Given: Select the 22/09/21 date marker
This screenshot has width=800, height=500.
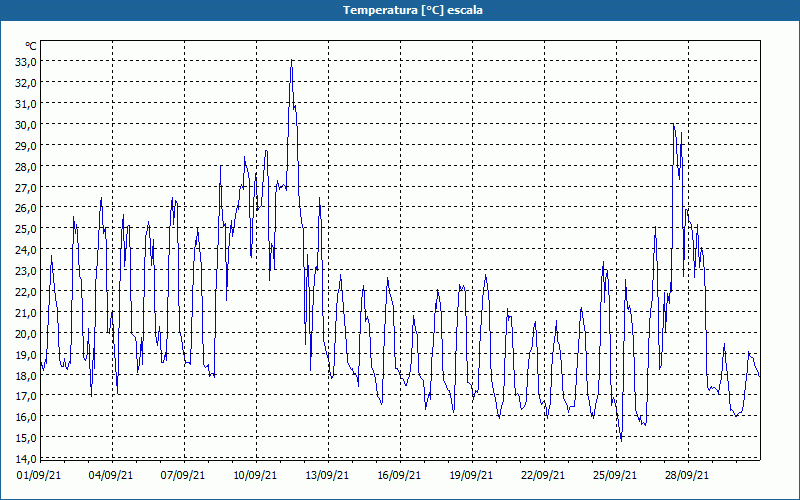Looking at the screenshot, I should tap(544, 476).
